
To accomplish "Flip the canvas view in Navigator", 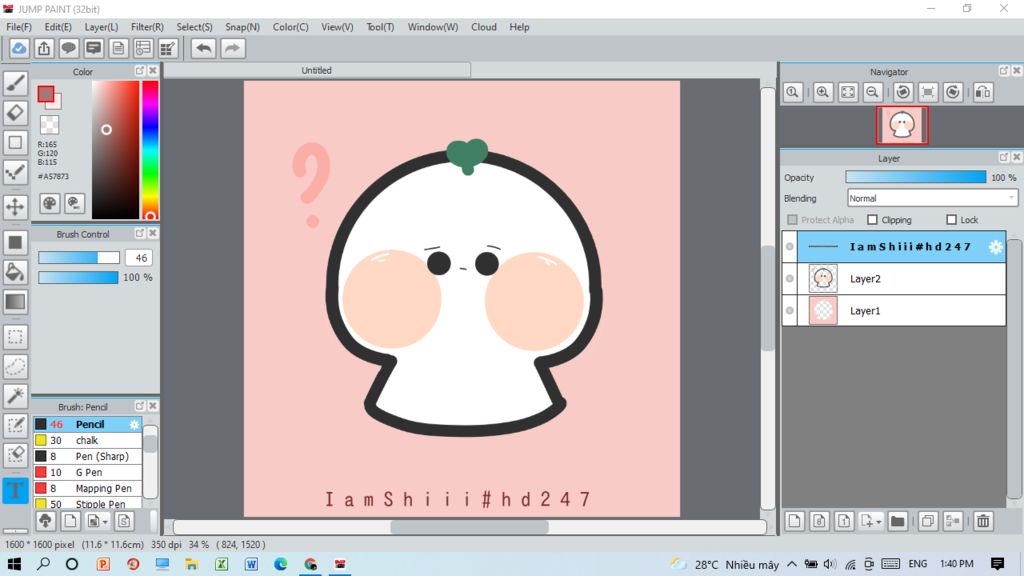I will (983, 92).
